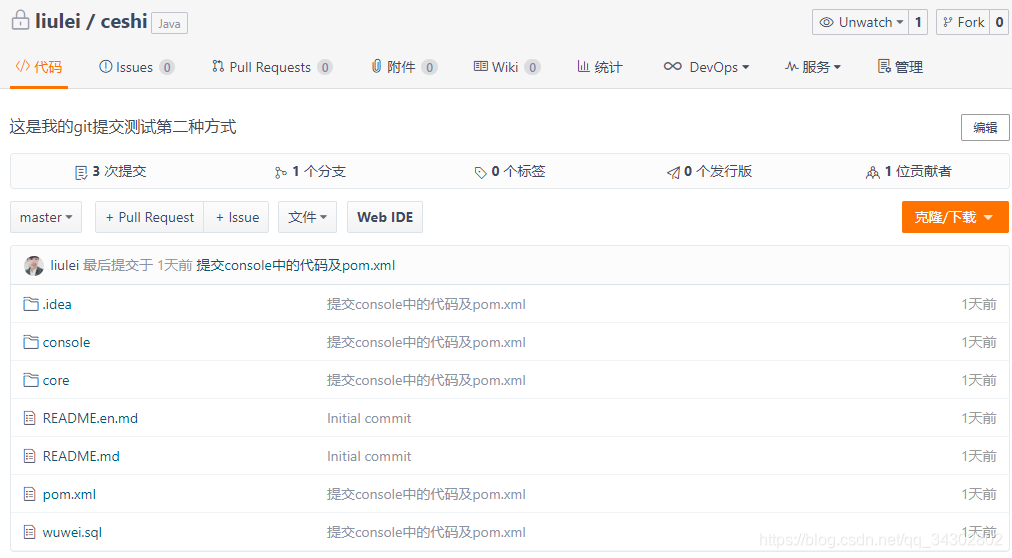
Task: Click the .idea folder icon
Action: point(31,304)
